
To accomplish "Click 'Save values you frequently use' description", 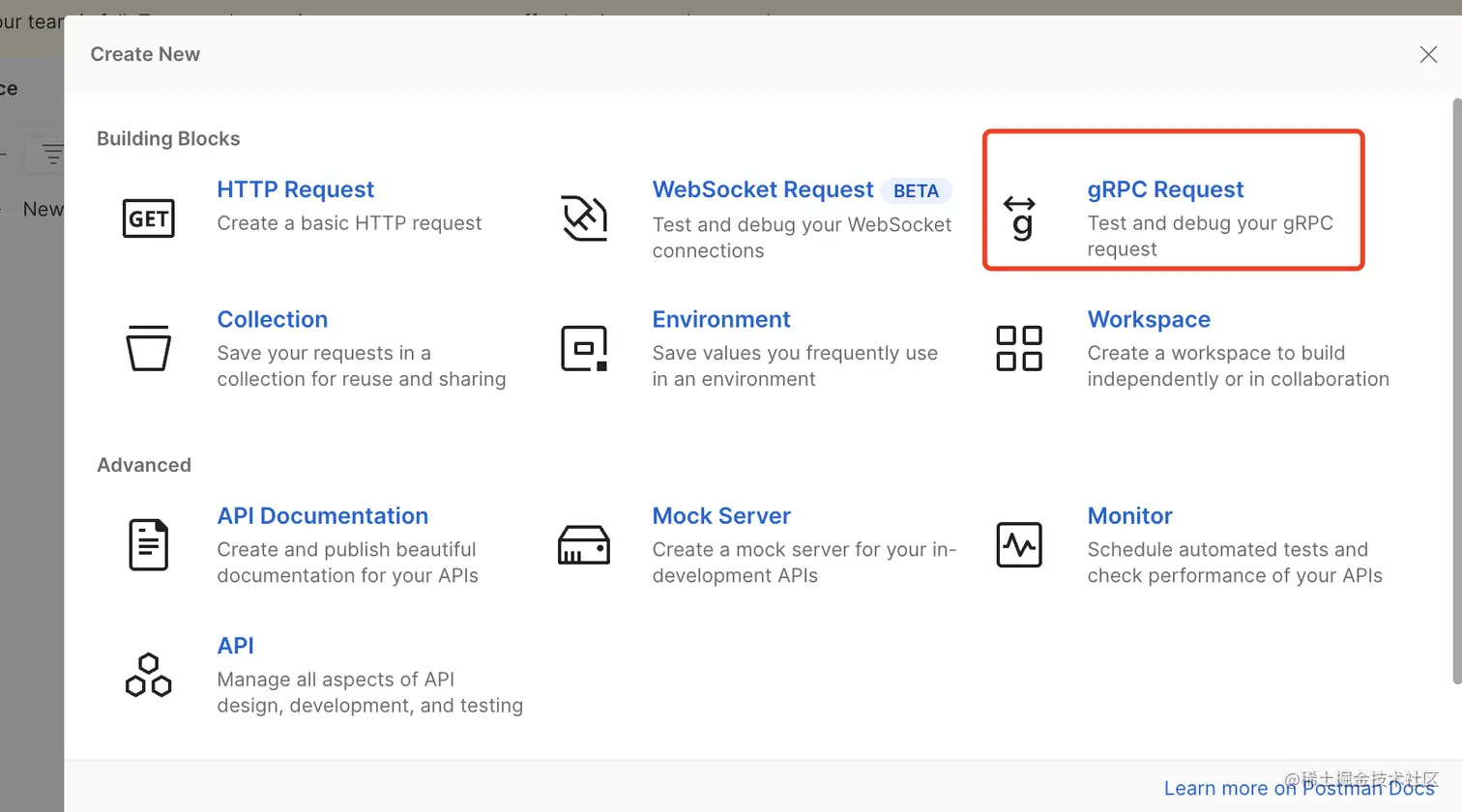I will coord(795,366).
